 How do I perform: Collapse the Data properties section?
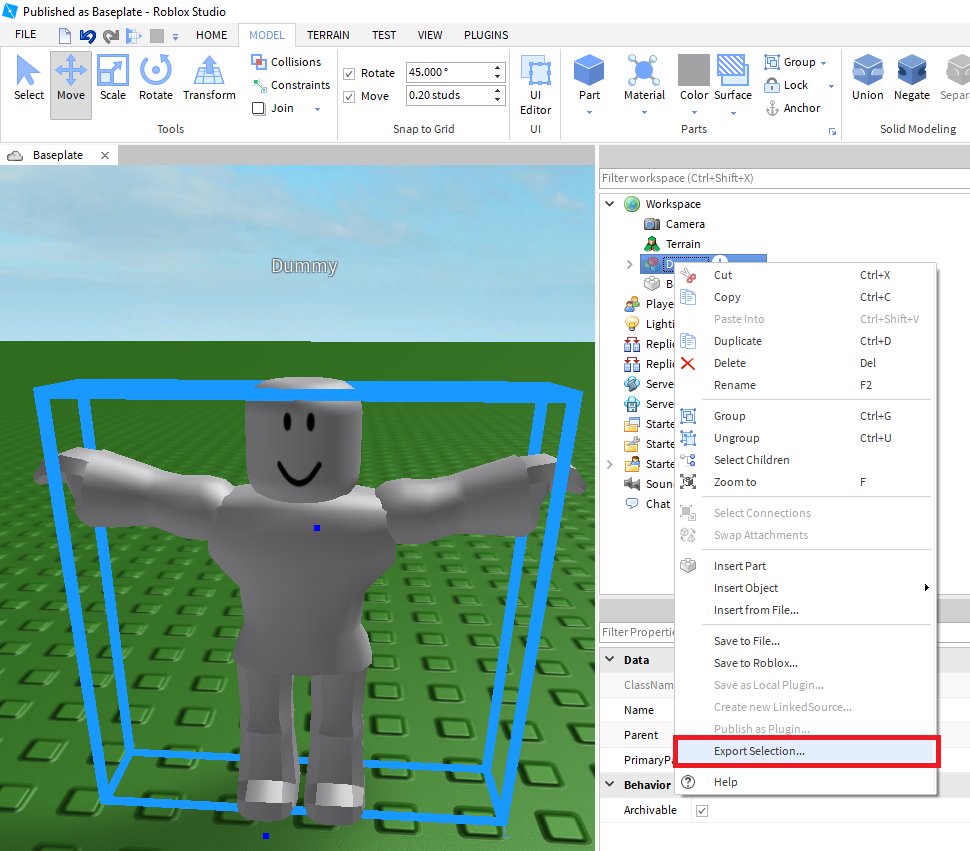[610, 659]
